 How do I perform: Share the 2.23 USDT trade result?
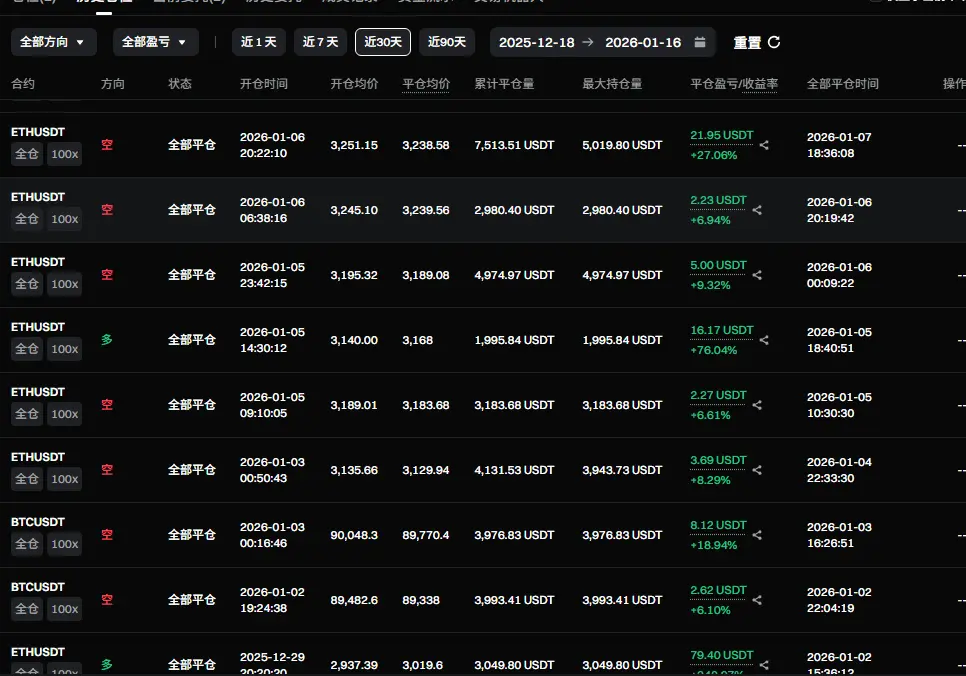(757, 210)
